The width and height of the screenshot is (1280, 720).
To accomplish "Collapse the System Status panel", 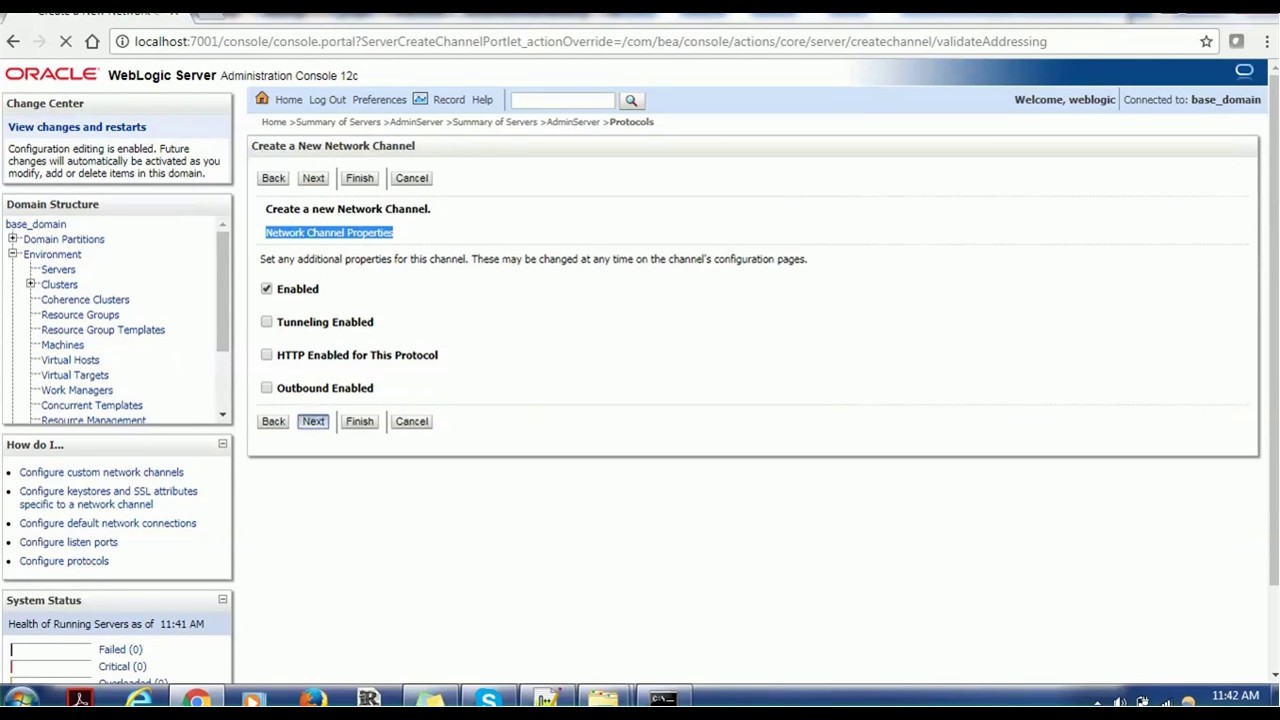I will coord(223,600).
